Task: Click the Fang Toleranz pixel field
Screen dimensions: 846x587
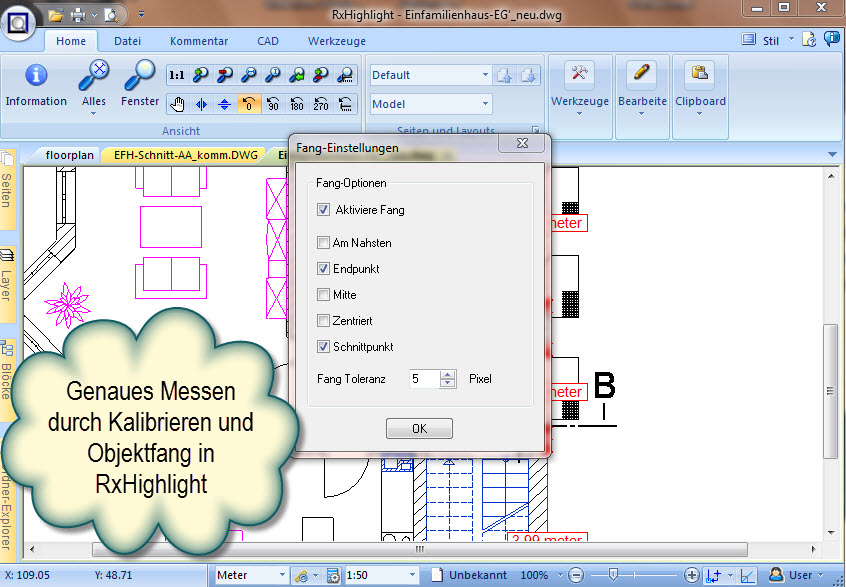Action: pyautogui.click(x=424, y=379)
